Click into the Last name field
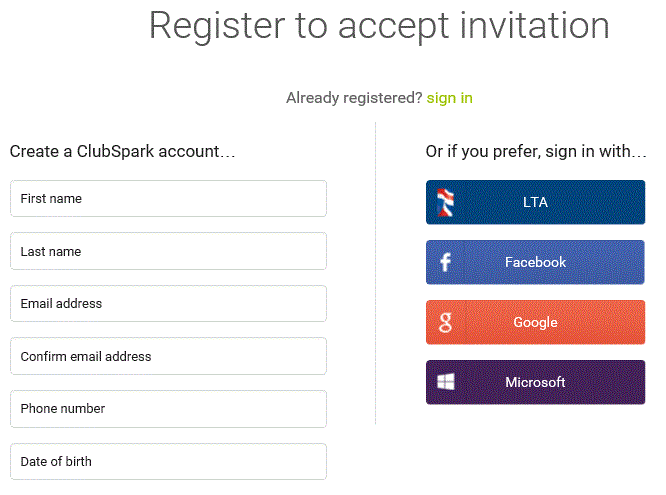The width and height of the screenshot is (666, 495). [168, 251]
